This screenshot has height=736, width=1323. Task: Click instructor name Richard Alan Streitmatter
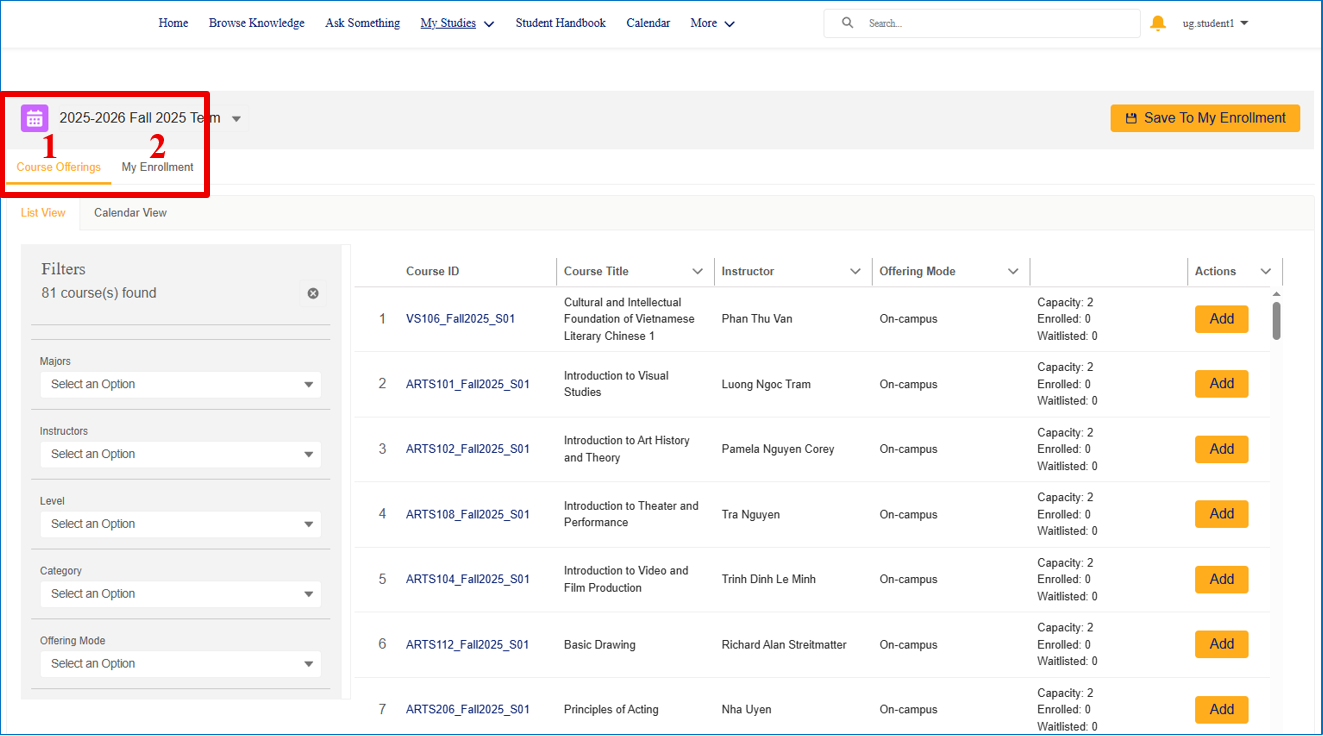pos(784,645)
